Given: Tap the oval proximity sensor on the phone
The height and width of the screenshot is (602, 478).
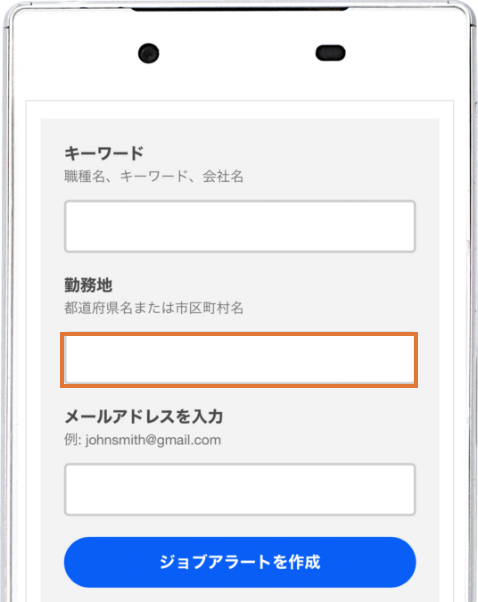Looking at the screenshot, I should pyautogui.click(x=330, y=53).
